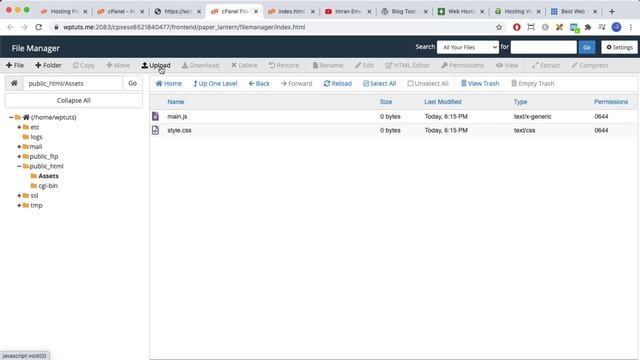
Task: Open the Chrome three-dot menu
Action: [631, 27]
